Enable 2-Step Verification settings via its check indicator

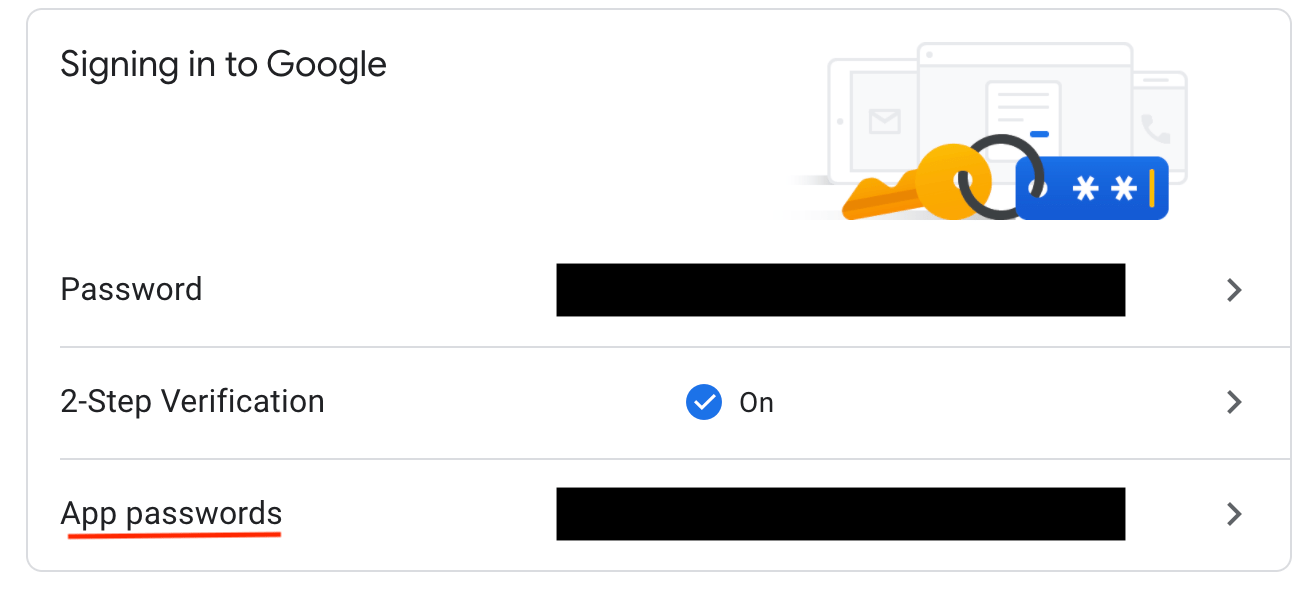(x=704, y=402)
